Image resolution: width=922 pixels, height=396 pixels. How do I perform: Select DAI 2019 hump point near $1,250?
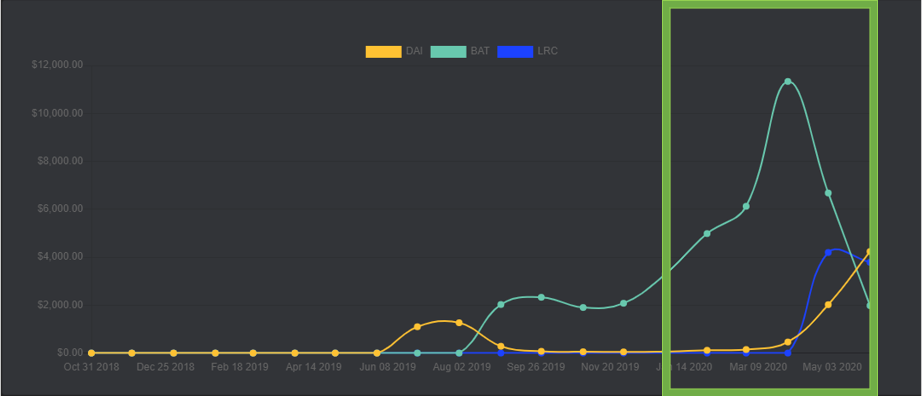coord(459,323)
